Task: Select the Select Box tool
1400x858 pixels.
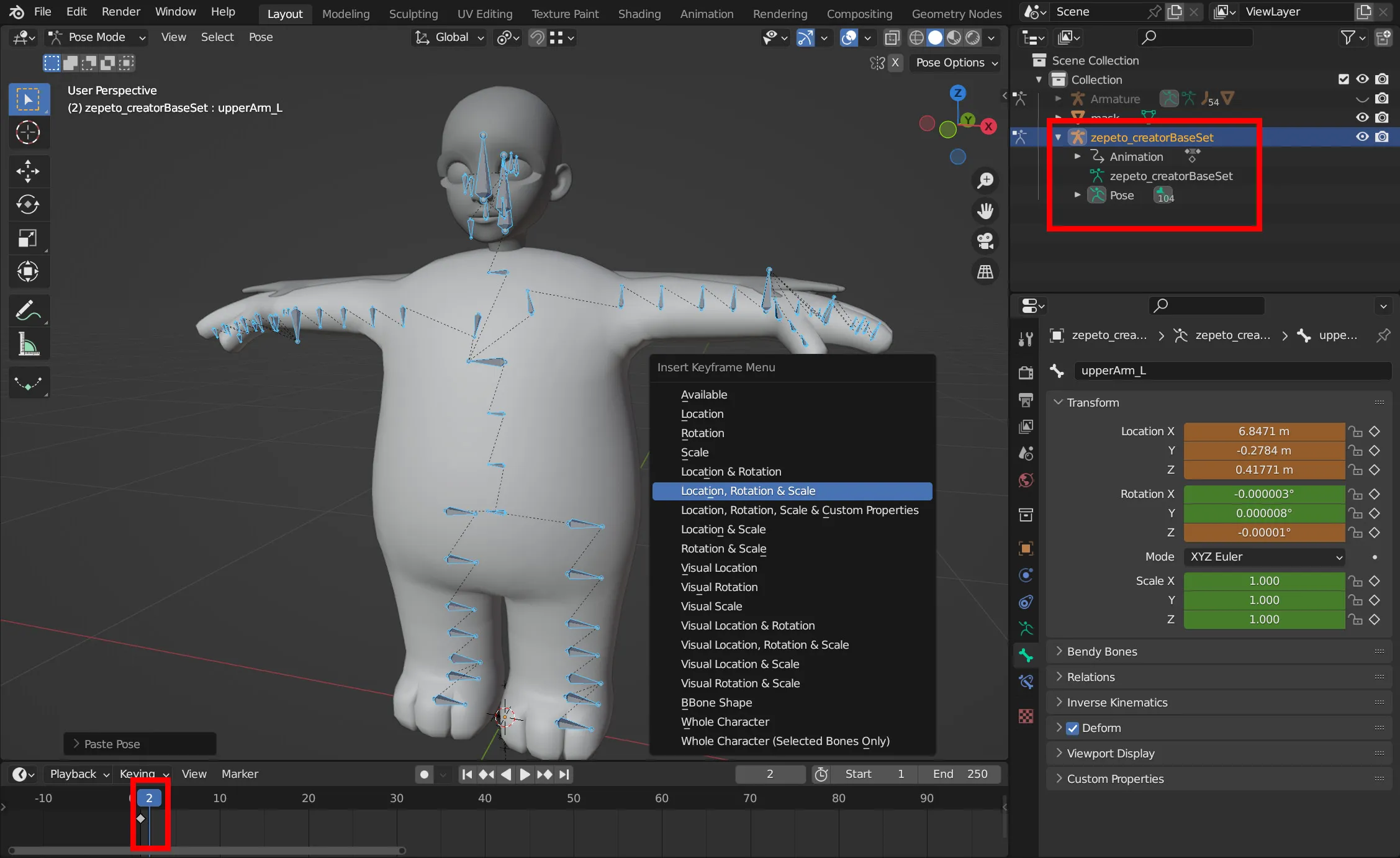Action: click(29, 99)
